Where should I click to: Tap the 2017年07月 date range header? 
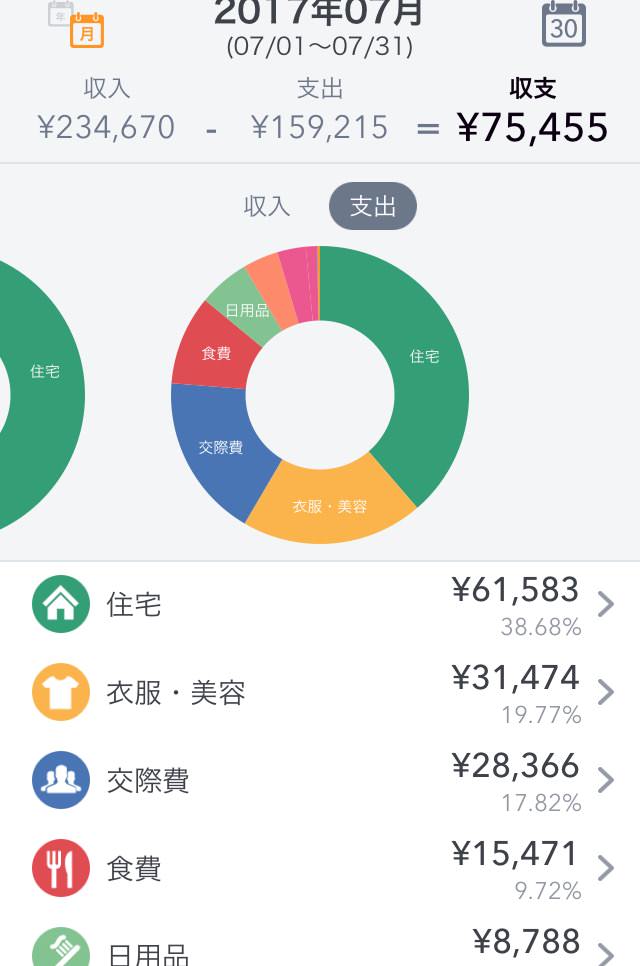point(319,28)
